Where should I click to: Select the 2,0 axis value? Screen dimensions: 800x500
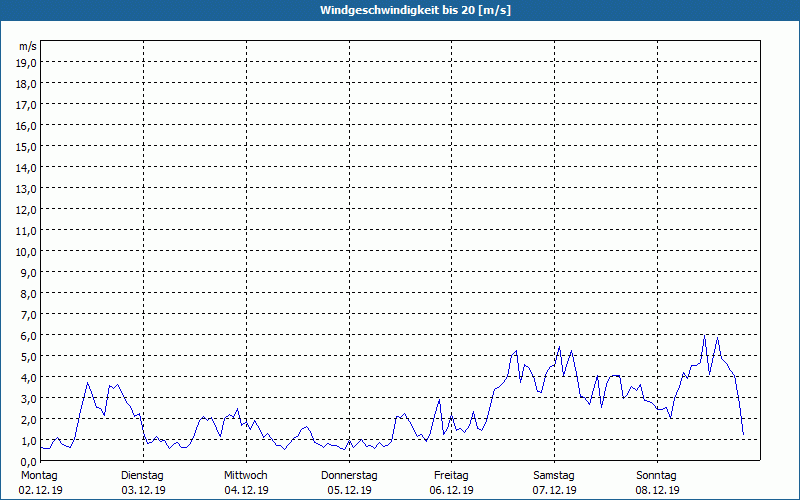pyautogui.click(x=29, y=420)
